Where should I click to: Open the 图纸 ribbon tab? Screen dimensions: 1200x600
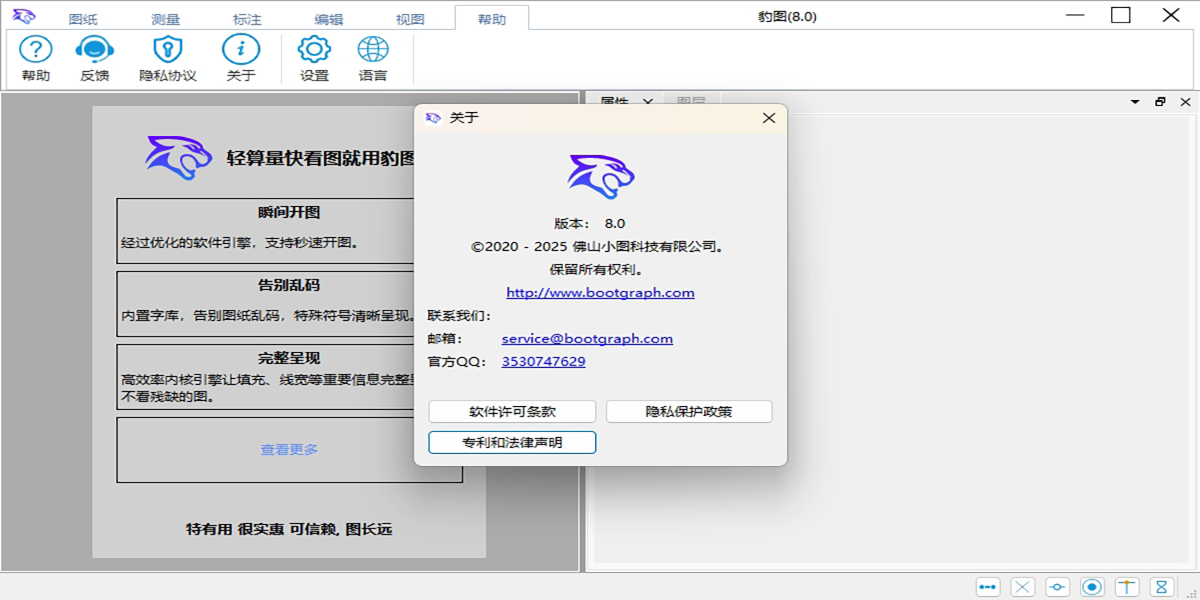pyautogui.click(x=83, y=19)
